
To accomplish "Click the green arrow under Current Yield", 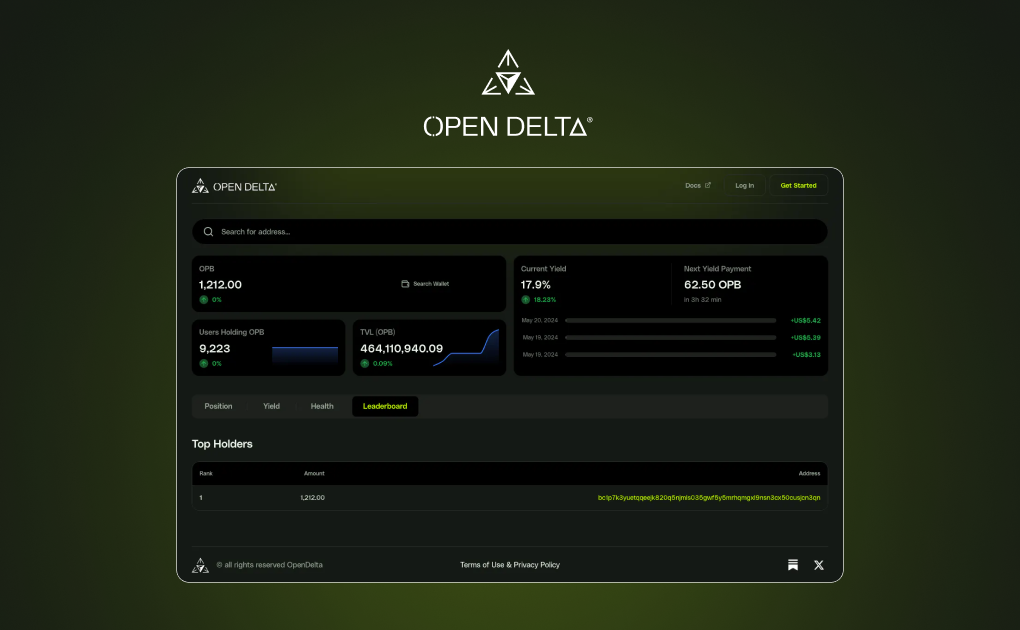I will click(x=526, y=299).
